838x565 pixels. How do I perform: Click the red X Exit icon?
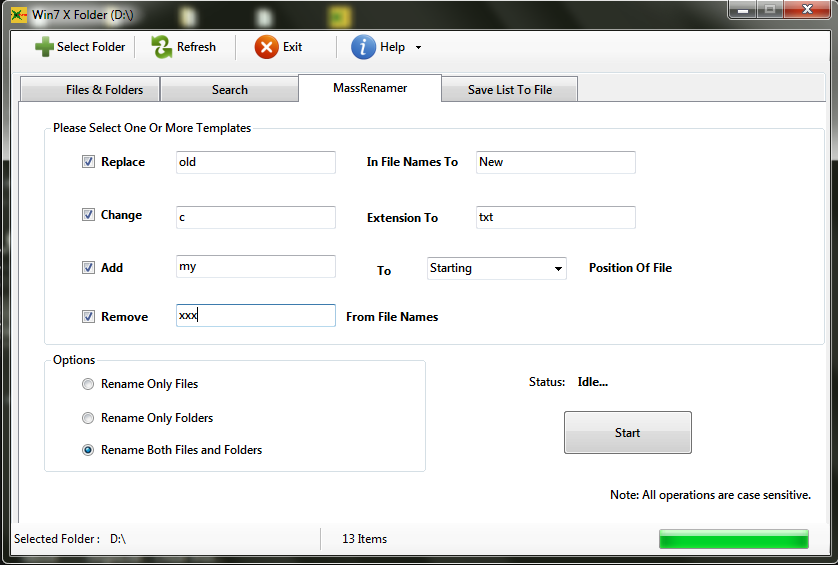click(x=266, y=47)
